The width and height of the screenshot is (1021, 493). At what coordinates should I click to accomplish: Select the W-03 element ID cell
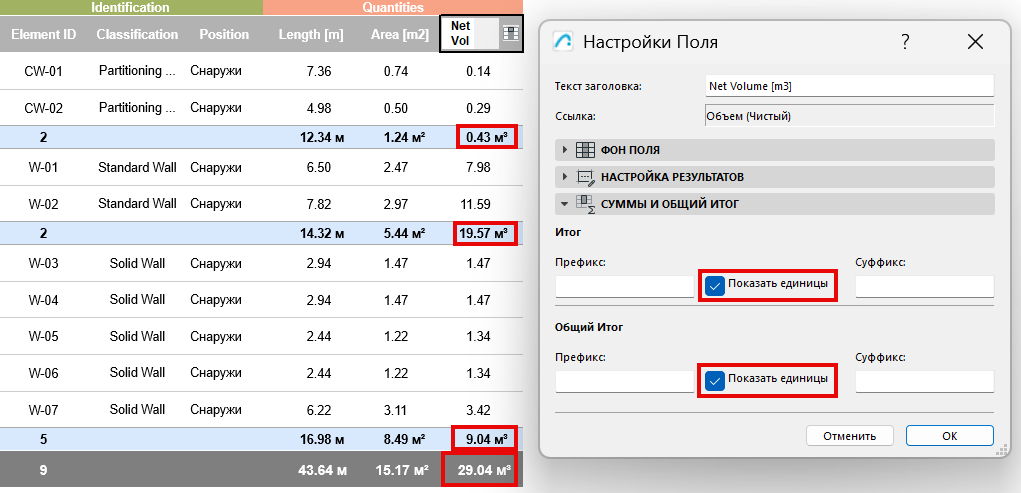point(44,263)
